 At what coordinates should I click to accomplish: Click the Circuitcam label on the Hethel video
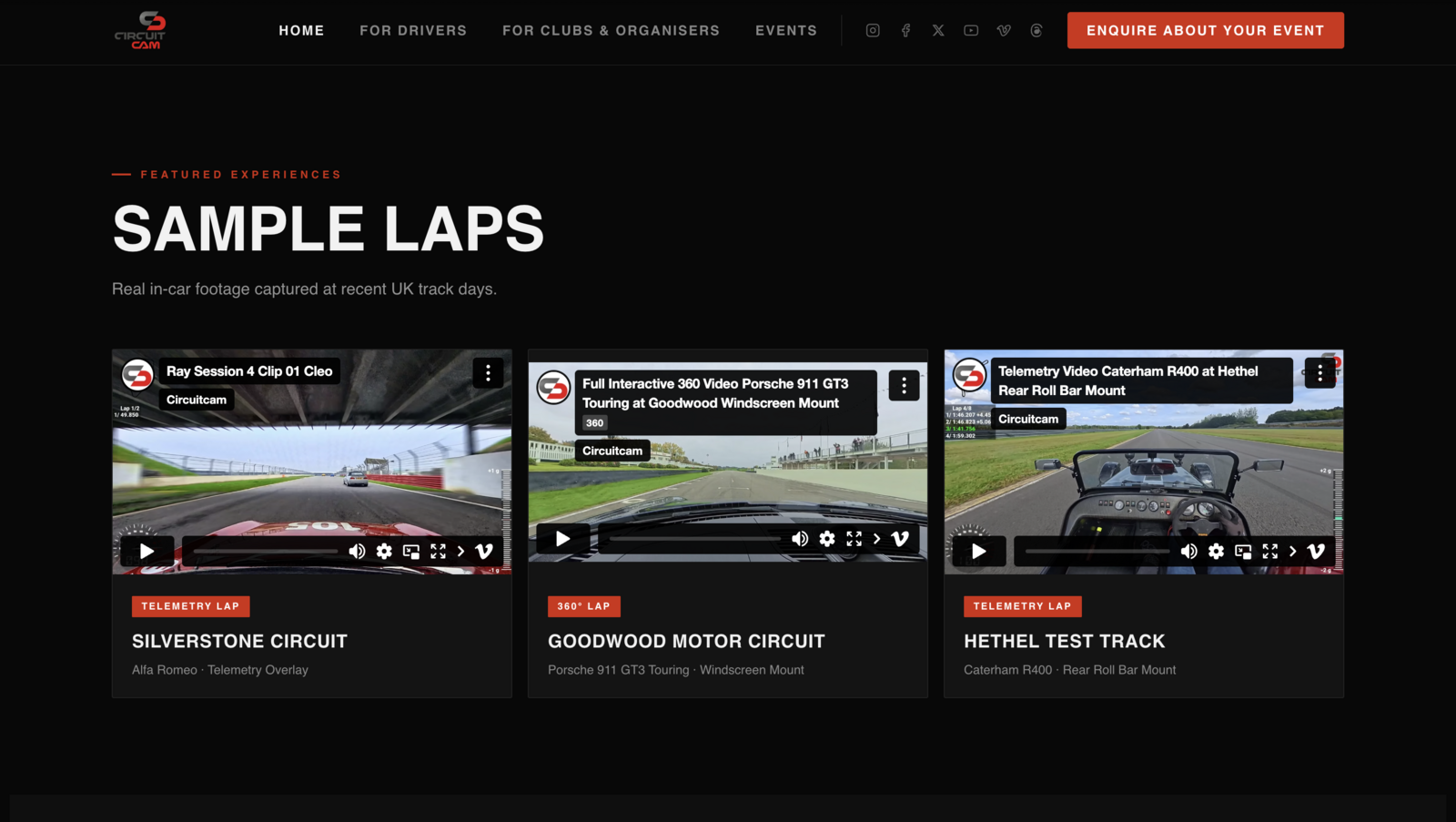[x=1028, y=419]
